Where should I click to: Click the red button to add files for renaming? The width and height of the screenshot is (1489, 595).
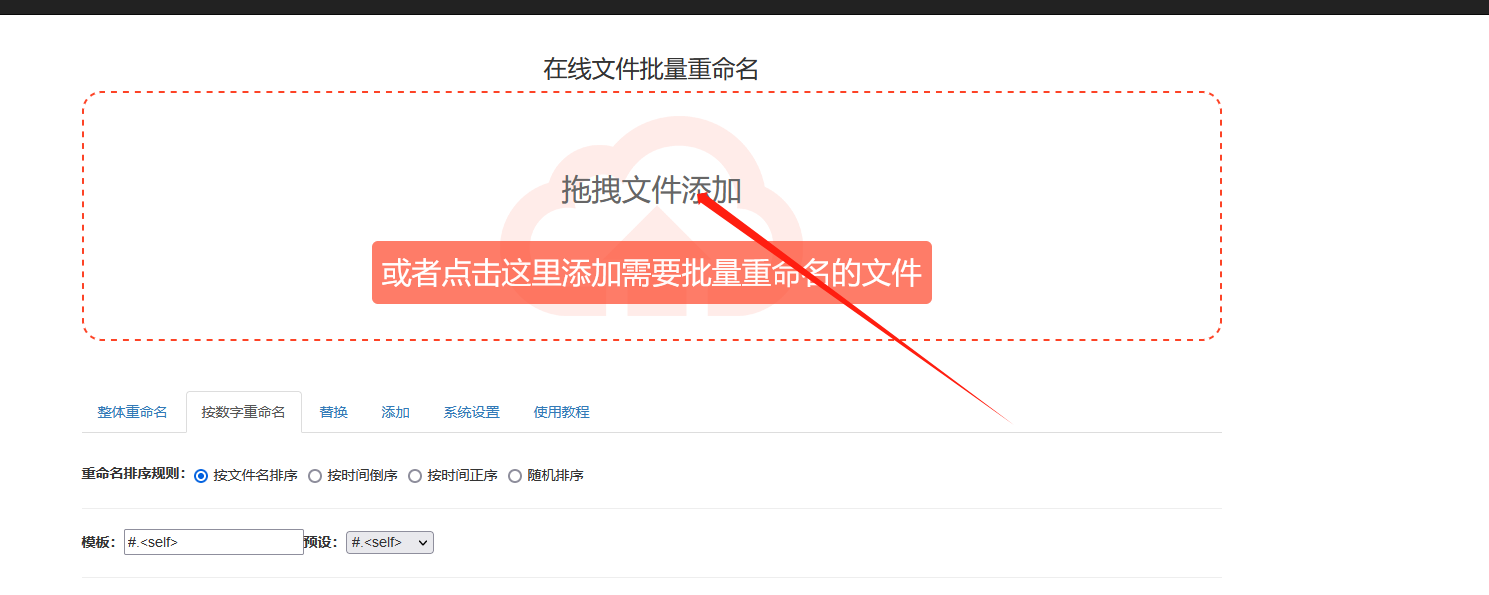651,272
